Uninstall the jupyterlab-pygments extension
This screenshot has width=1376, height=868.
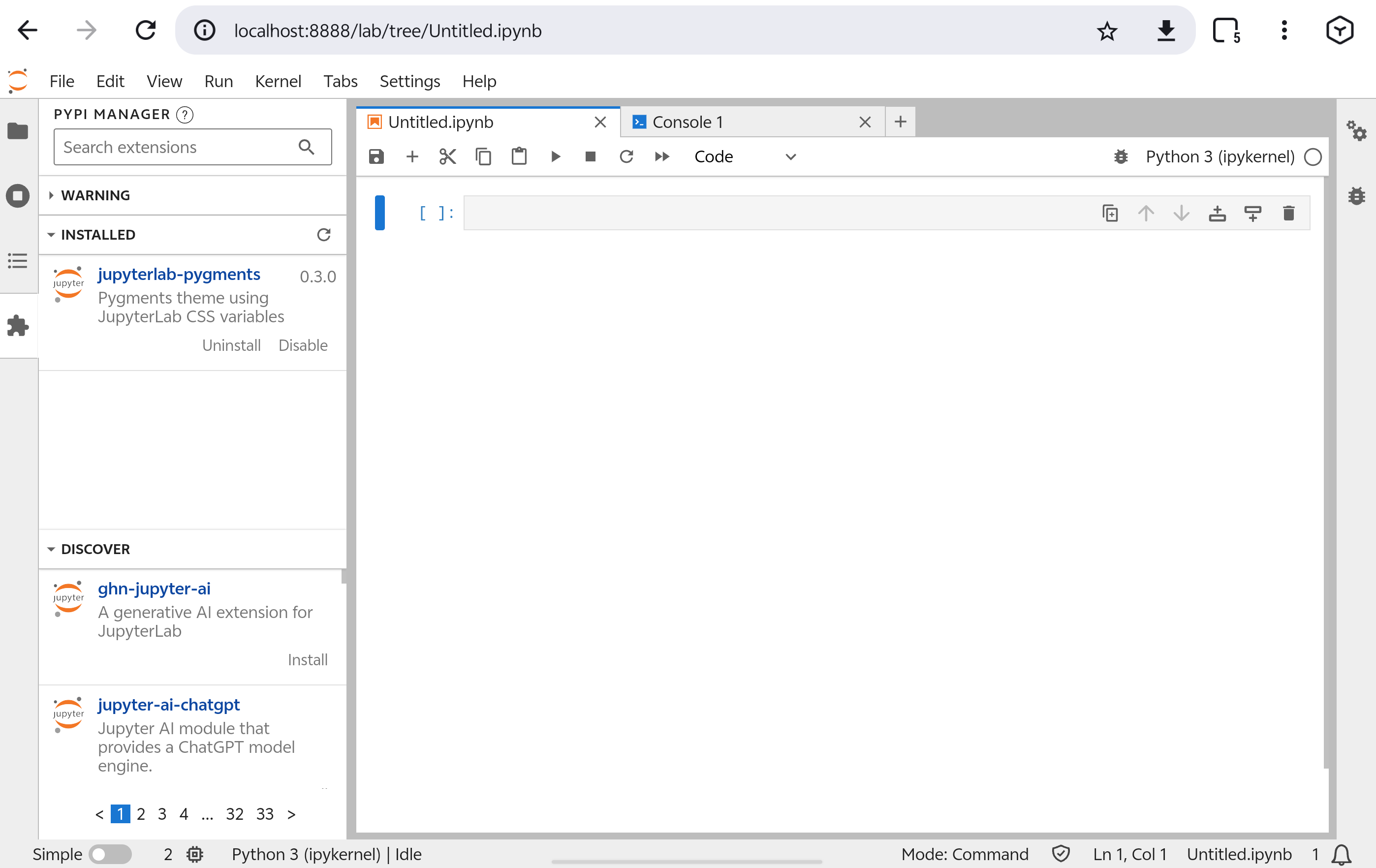(x=231, y=345)
